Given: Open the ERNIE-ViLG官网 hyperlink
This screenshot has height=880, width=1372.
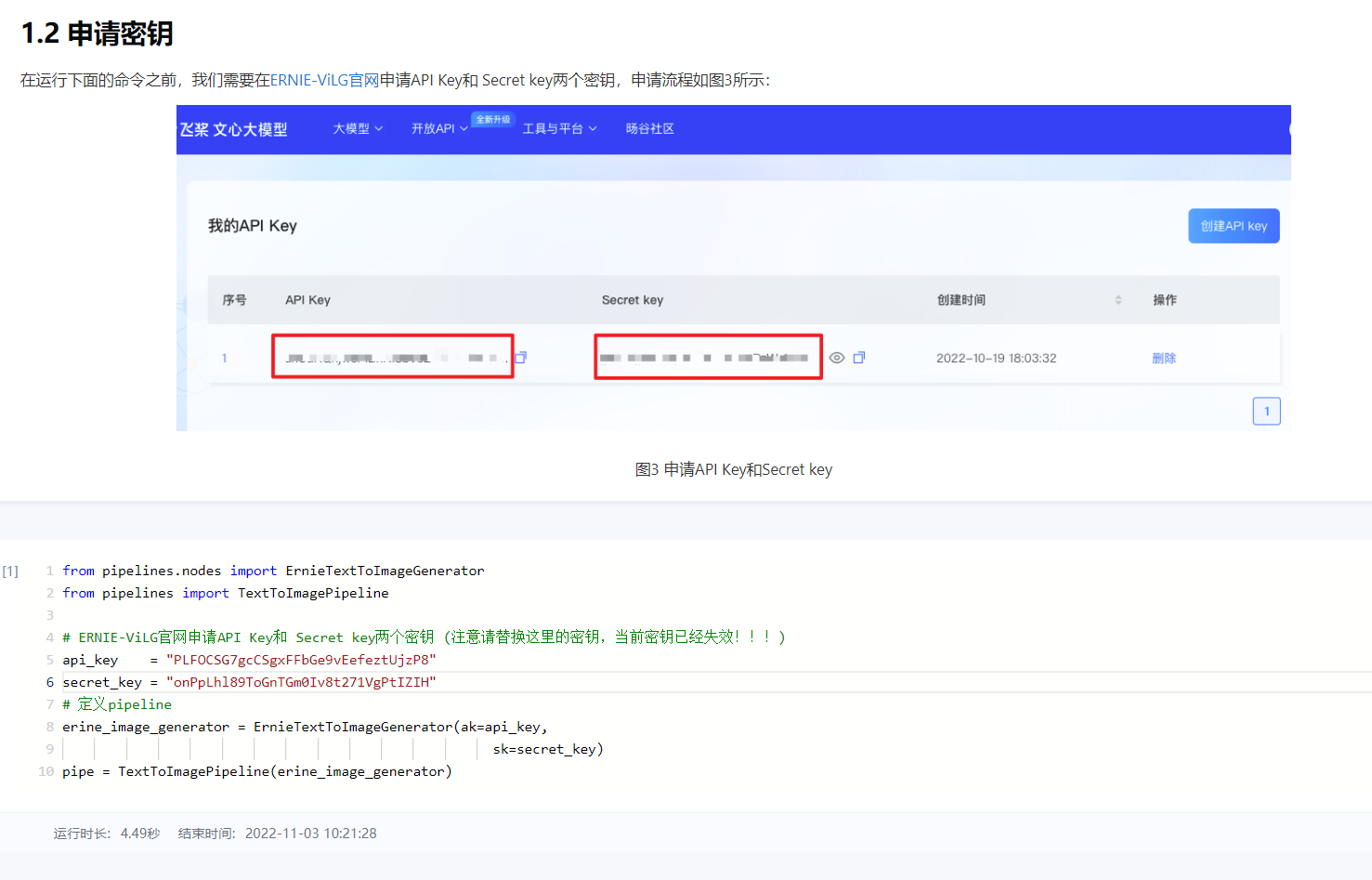Looking at the screenshot, I should click(x=324, y=81).
